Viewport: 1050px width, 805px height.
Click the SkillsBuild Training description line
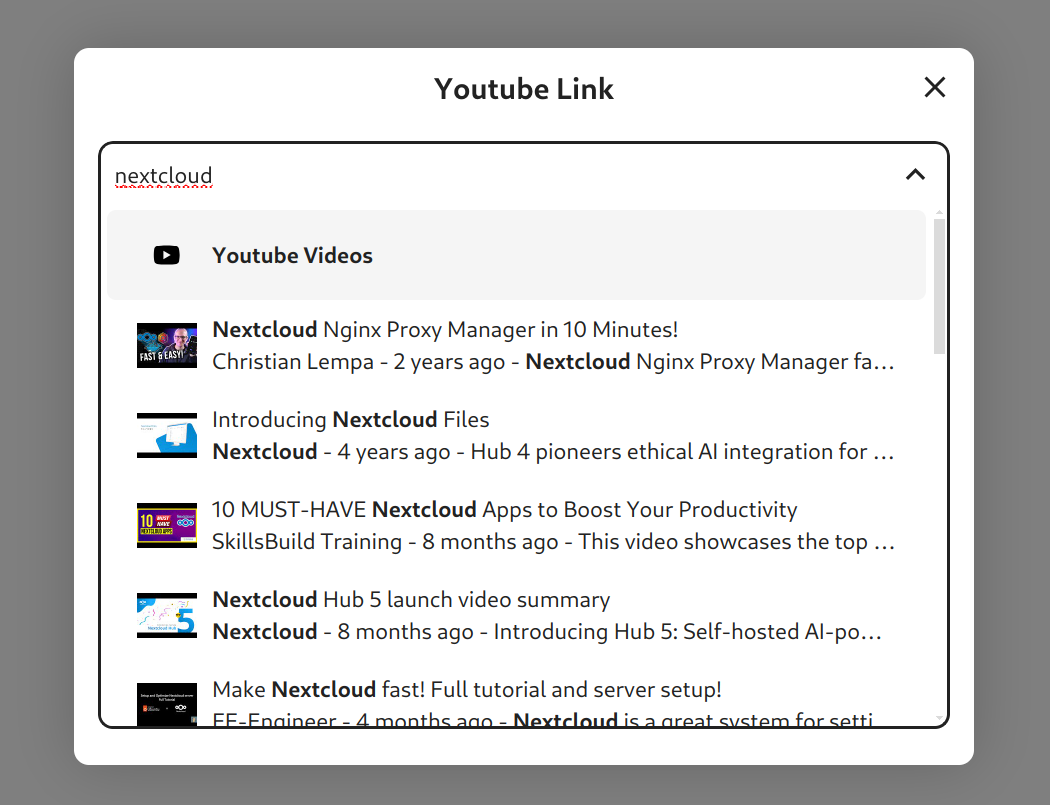click(x=553, y=541)
